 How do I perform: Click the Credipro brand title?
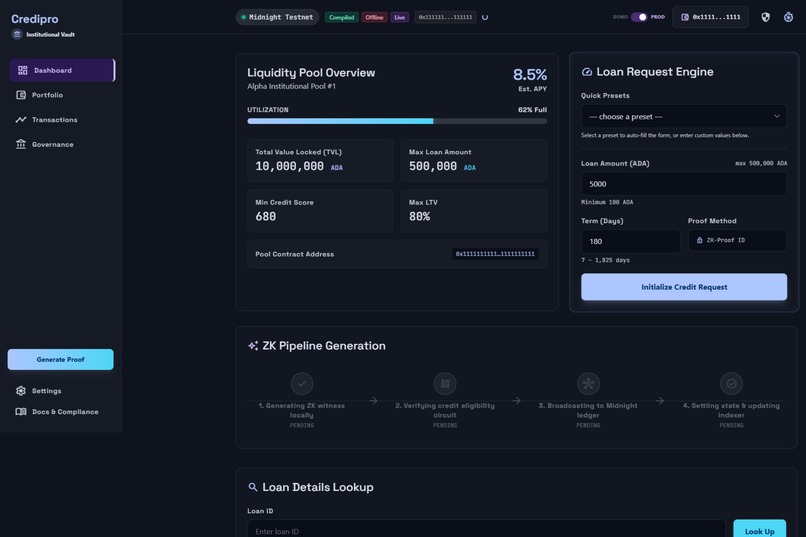[x=34, y=19]
